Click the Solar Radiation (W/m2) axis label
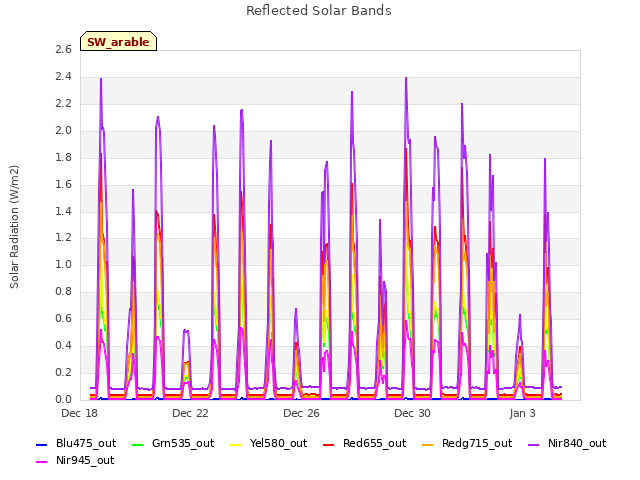 (x=14, y=227)
